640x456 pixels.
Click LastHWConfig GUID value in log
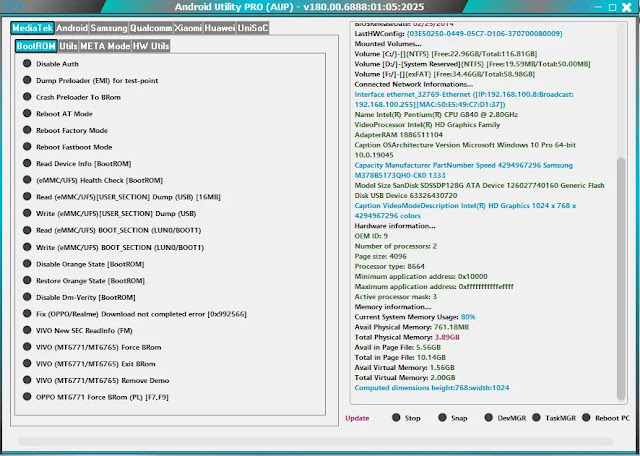pos(484,33)
